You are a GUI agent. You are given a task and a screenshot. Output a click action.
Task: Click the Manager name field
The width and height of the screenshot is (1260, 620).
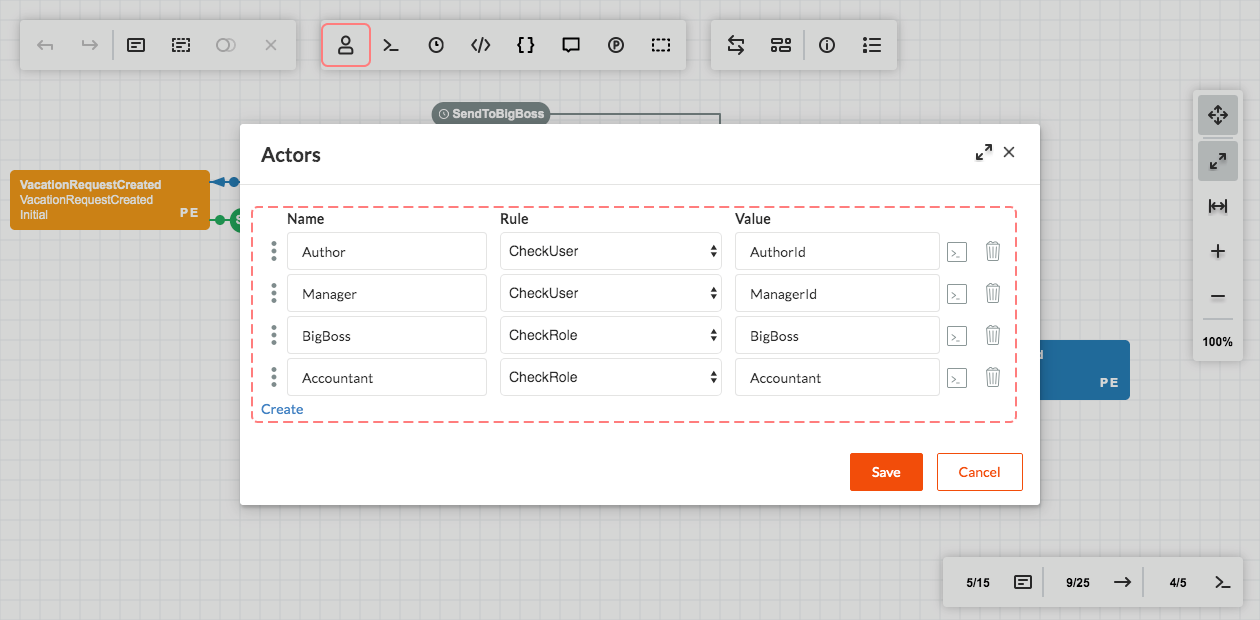coord(387,294)
